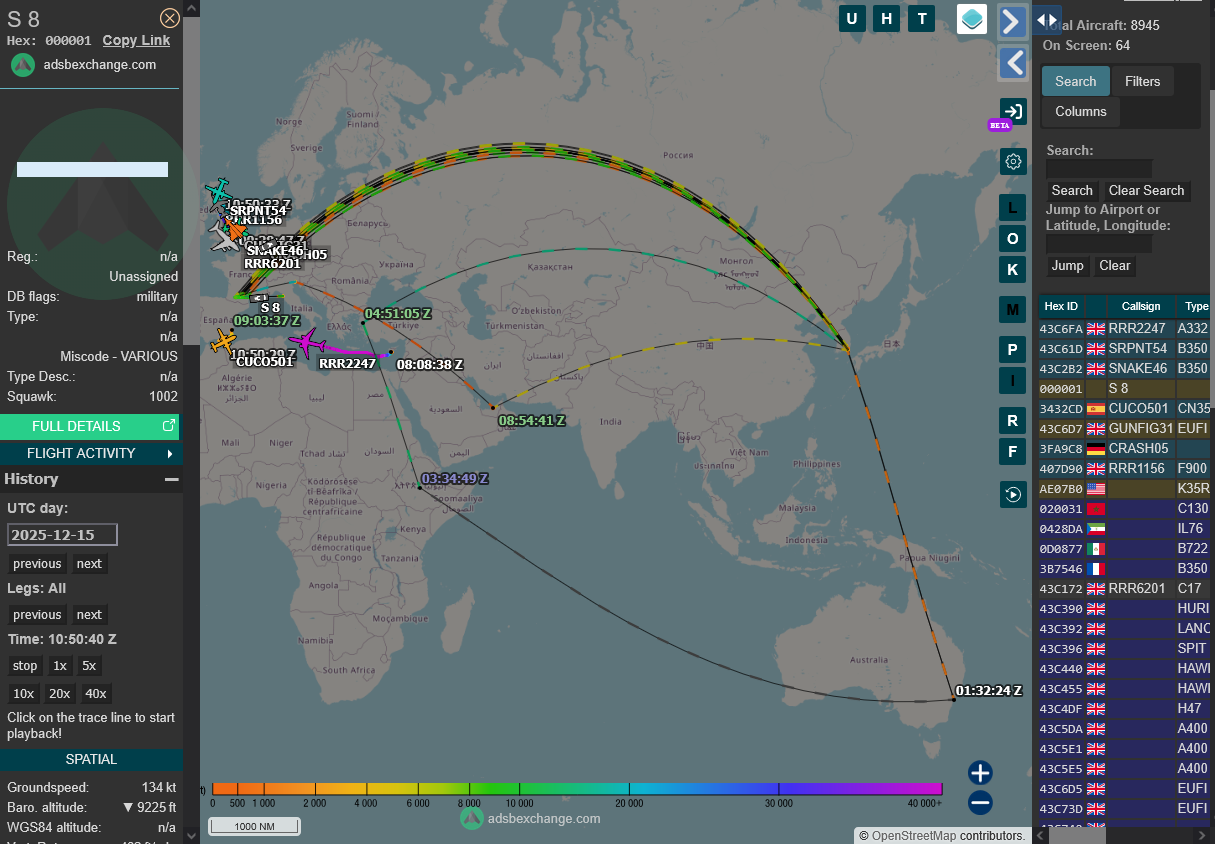The height and width of the screenshot is (844, 1215).
Task: Toggle the M button on the map sidebar
Action: click(x=1013, y=310)
